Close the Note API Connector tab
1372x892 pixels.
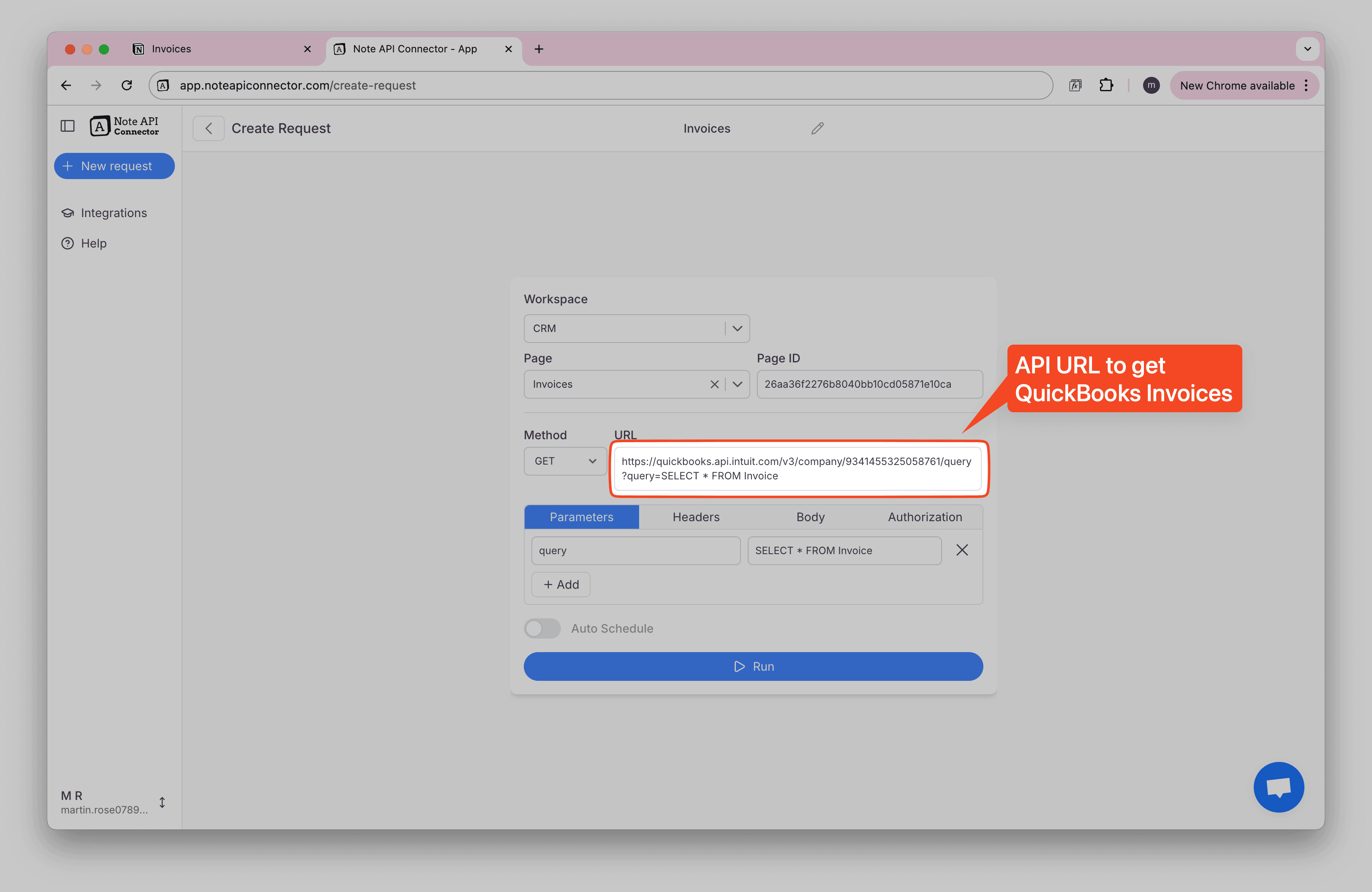(509, 49)
